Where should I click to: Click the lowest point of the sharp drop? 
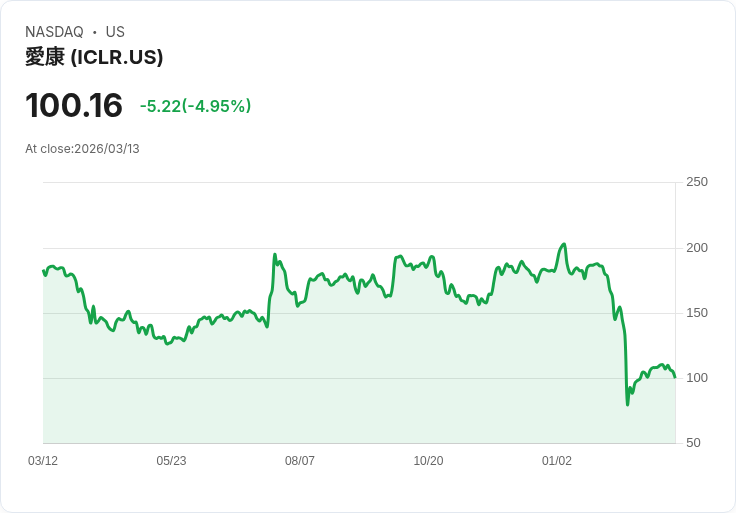(x=628, y=404)
